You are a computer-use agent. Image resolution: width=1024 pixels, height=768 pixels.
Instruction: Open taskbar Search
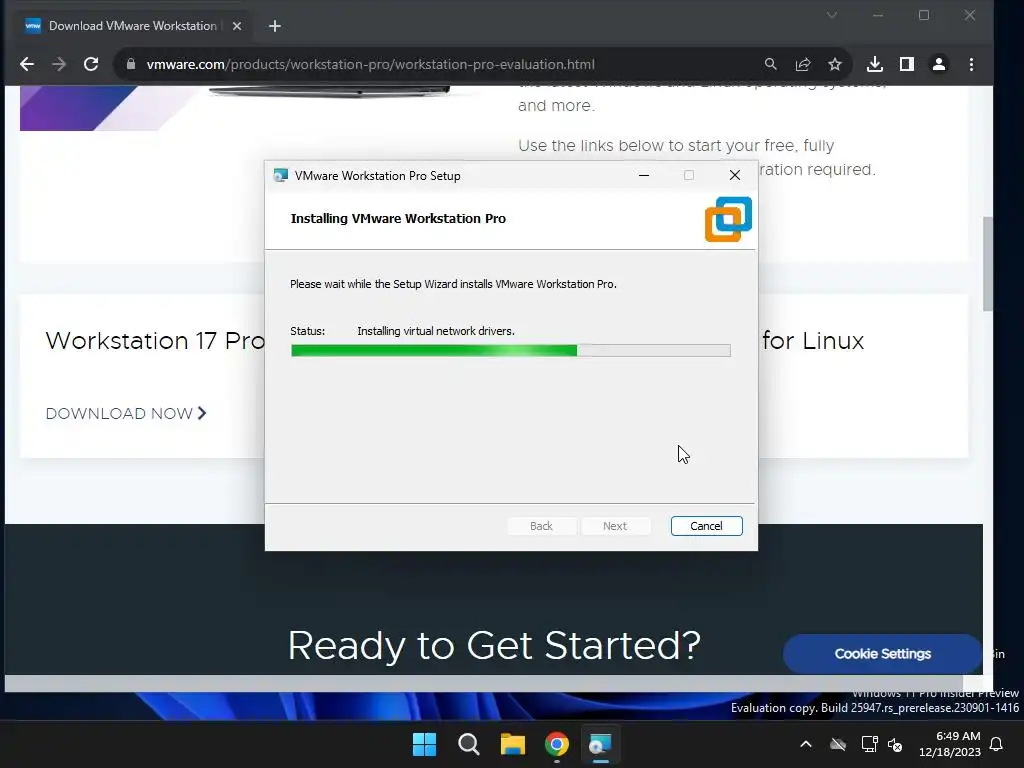click(469, 744)
